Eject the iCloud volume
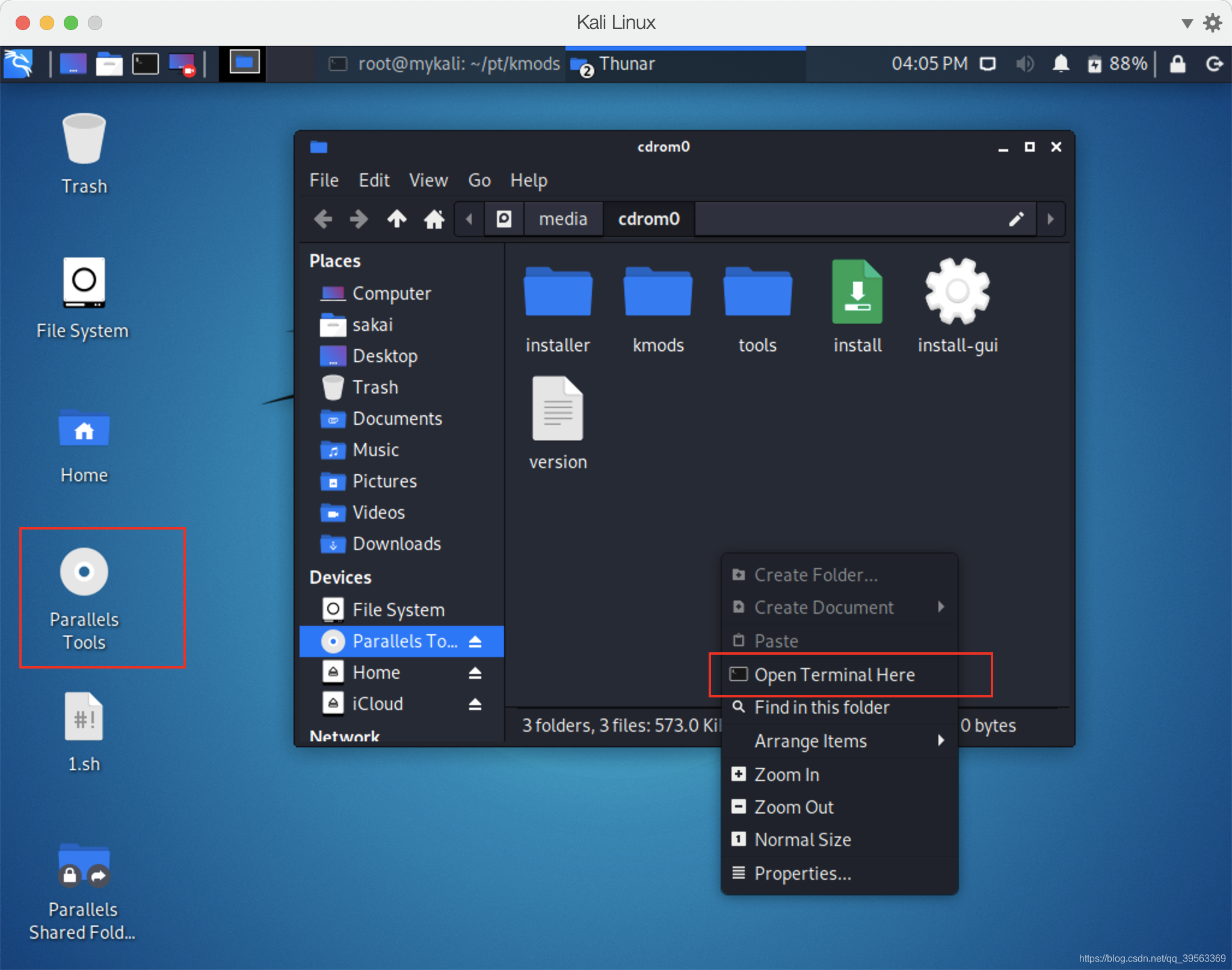1232x970 pixels. click(475, 704)
